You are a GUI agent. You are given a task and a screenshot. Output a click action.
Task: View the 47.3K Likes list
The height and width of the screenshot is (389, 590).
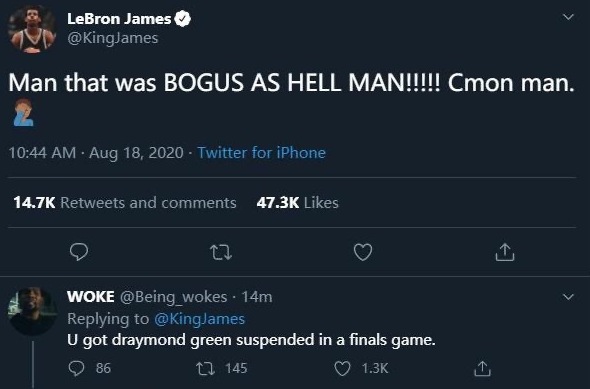click(x=297, y=203)
